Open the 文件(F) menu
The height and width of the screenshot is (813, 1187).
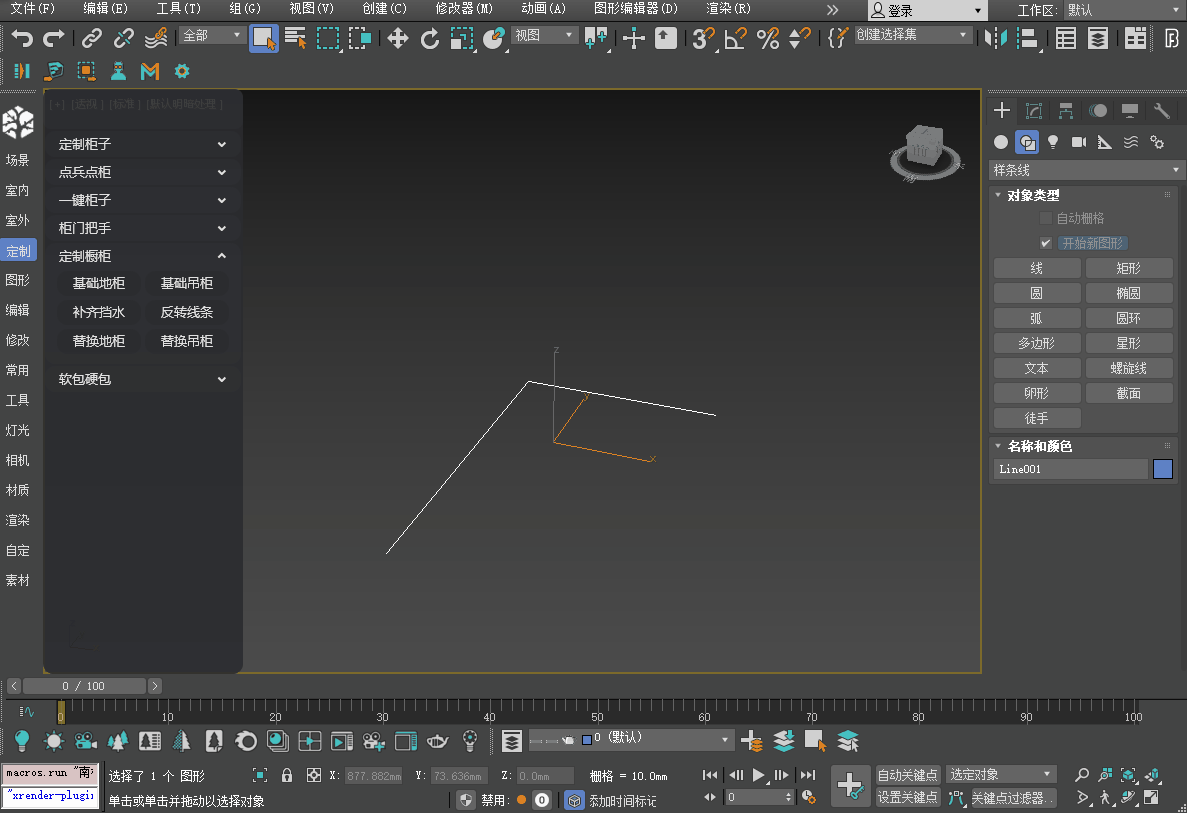point(32,9)
